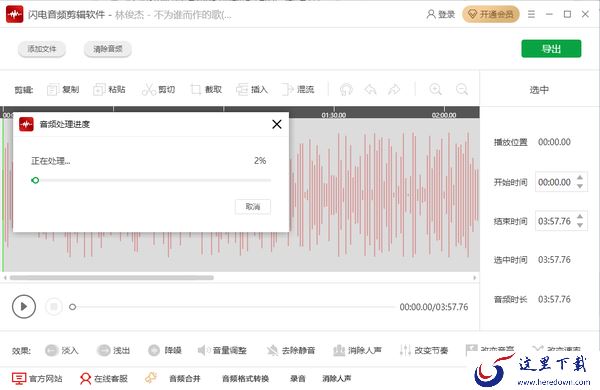Click the red app logo in the title bar

[x=15, y=15]
